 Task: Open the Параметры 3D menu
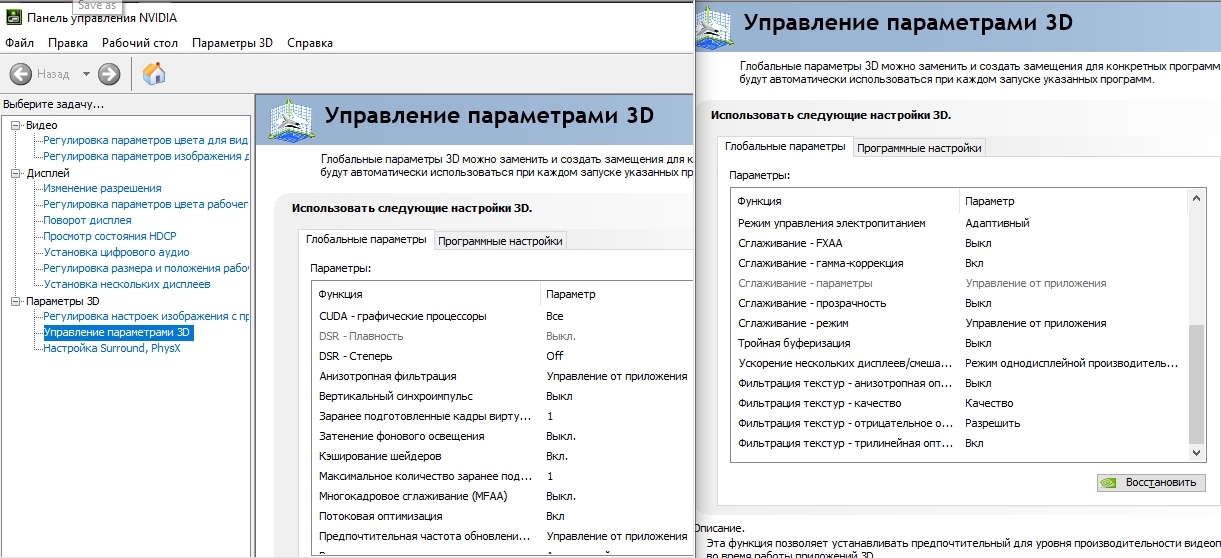click(232, 43)
